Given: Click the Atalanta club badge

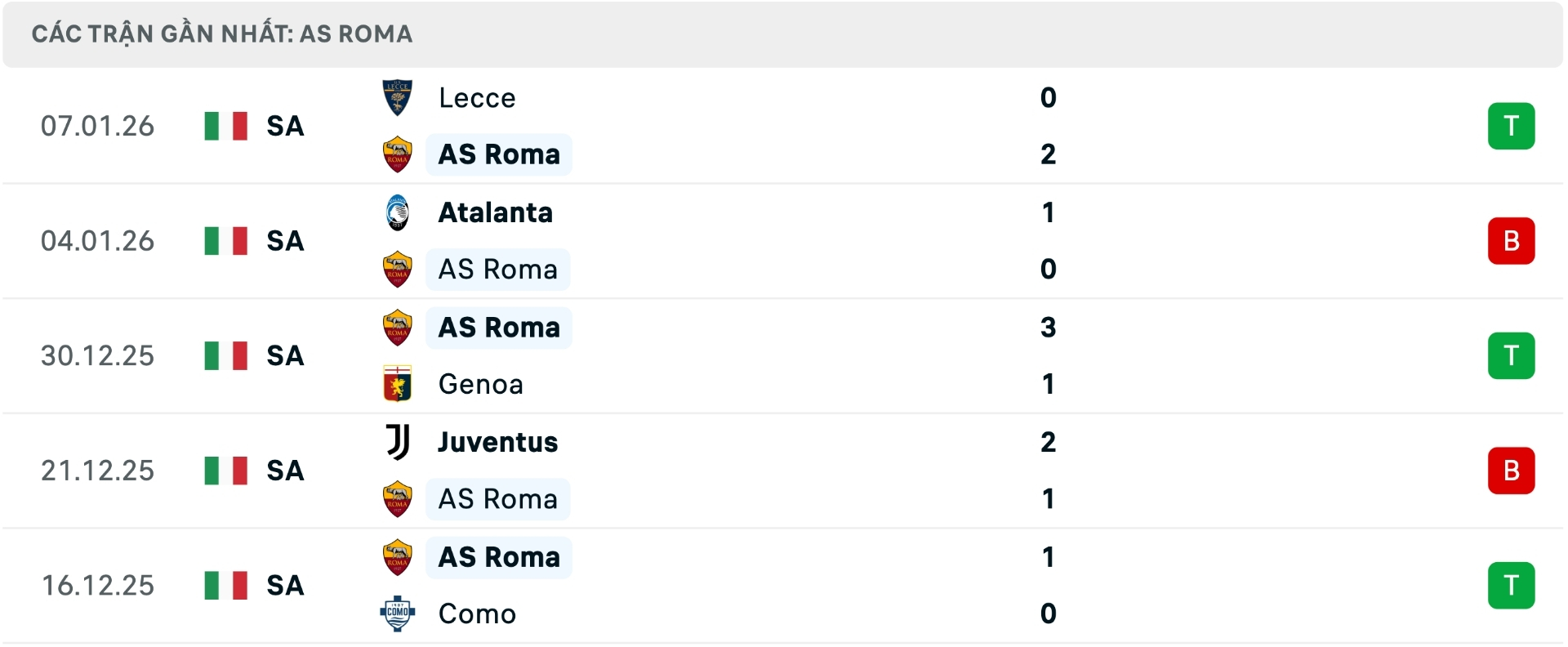Looking at the screenshot, I should 397,212.
